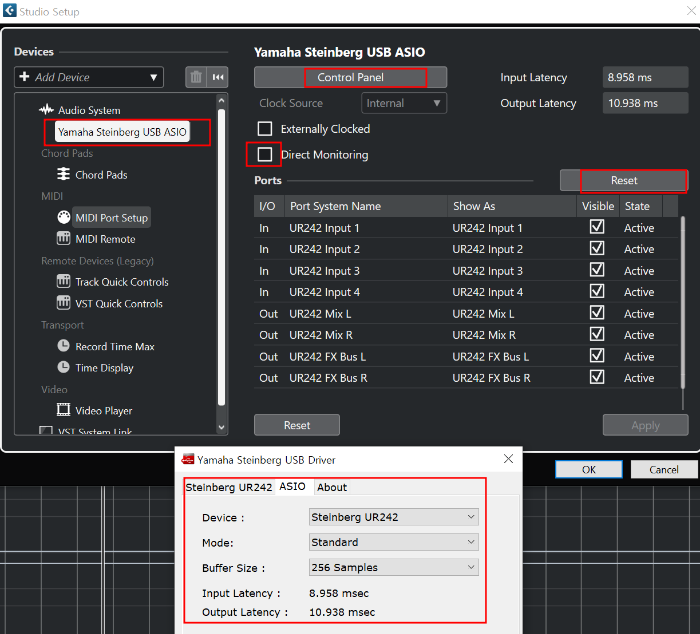Uncheck Visible for UR242 Input 1
This screenshot has height=634, width=700.
597,227
